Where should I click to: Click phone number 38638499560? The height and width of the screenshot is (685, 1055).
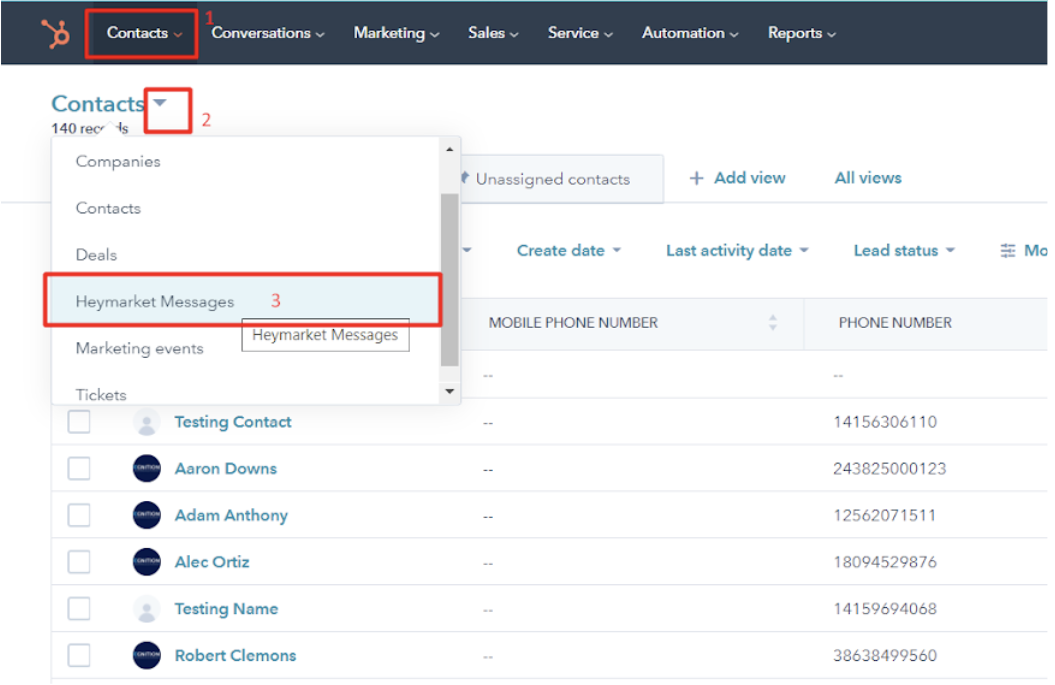[x=885, y=655]
